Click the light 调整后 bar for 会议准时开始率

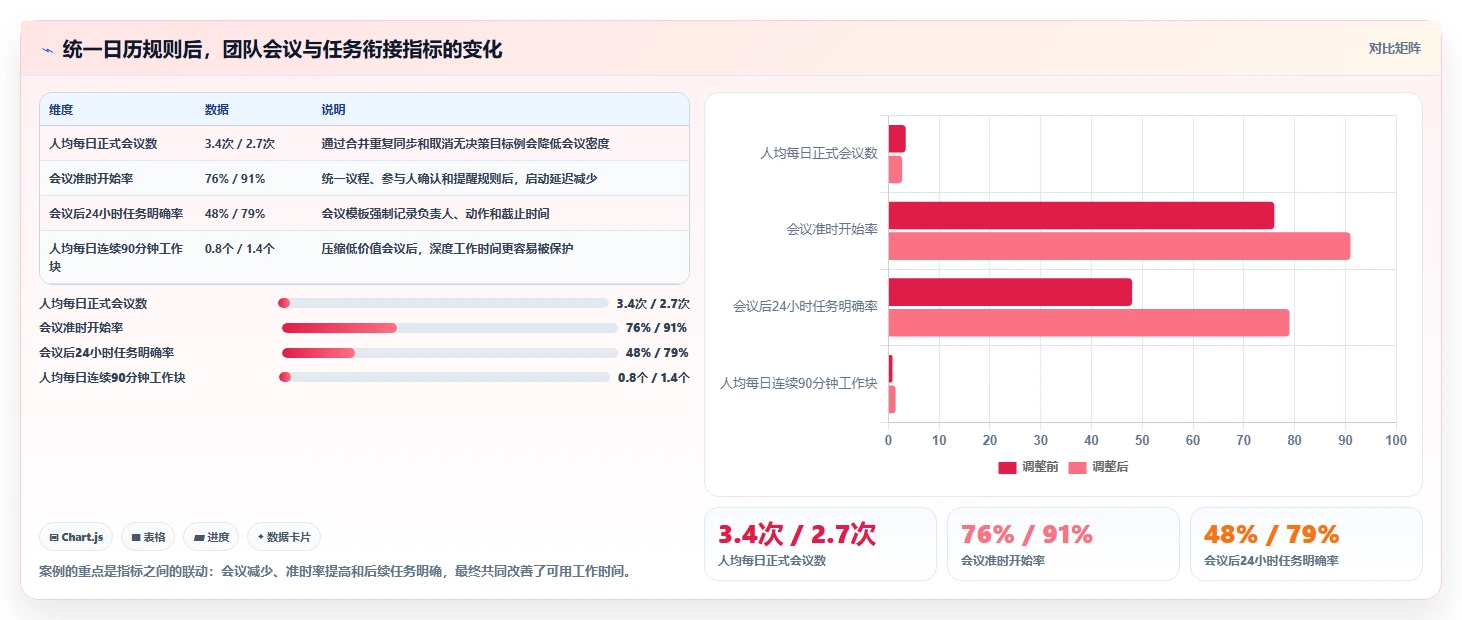tap(1119, 246)
